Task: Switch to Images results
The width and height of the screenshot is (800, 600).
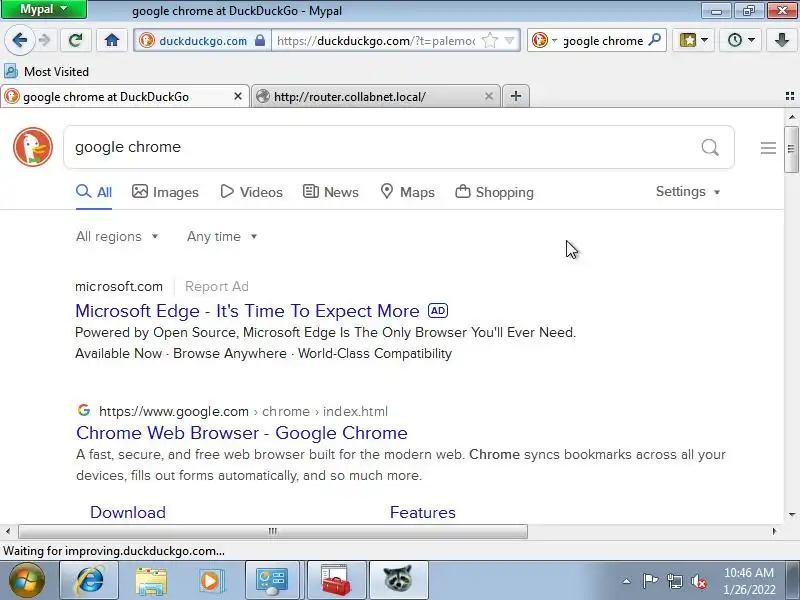Action: 165,192
